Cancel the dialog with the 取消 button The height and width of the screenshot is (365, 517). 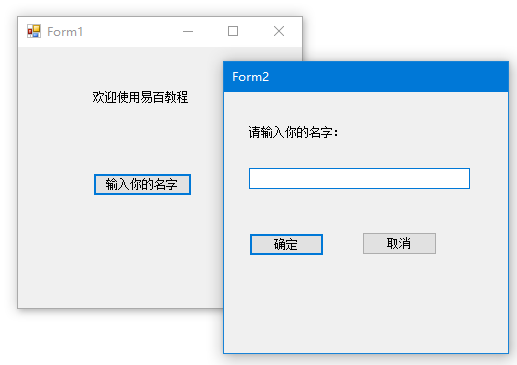click(399, 243)
